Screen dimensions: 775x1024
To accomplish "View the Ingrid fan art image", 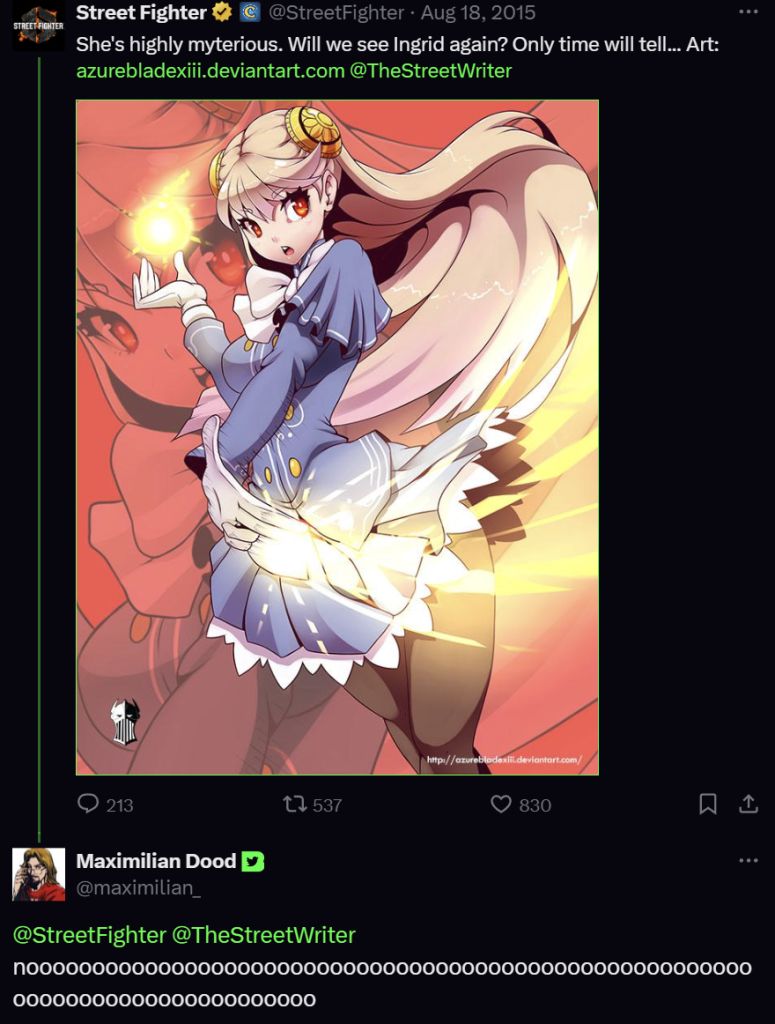I will coord(338,438).
